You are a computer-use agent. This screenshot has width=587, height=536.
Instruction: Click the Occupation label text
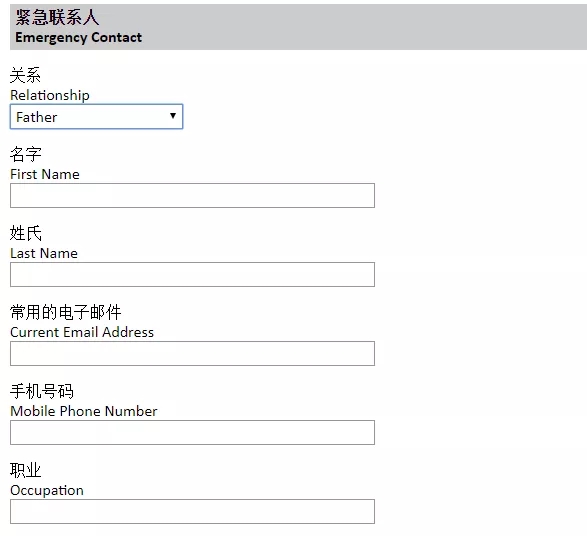tap(47, 491)
